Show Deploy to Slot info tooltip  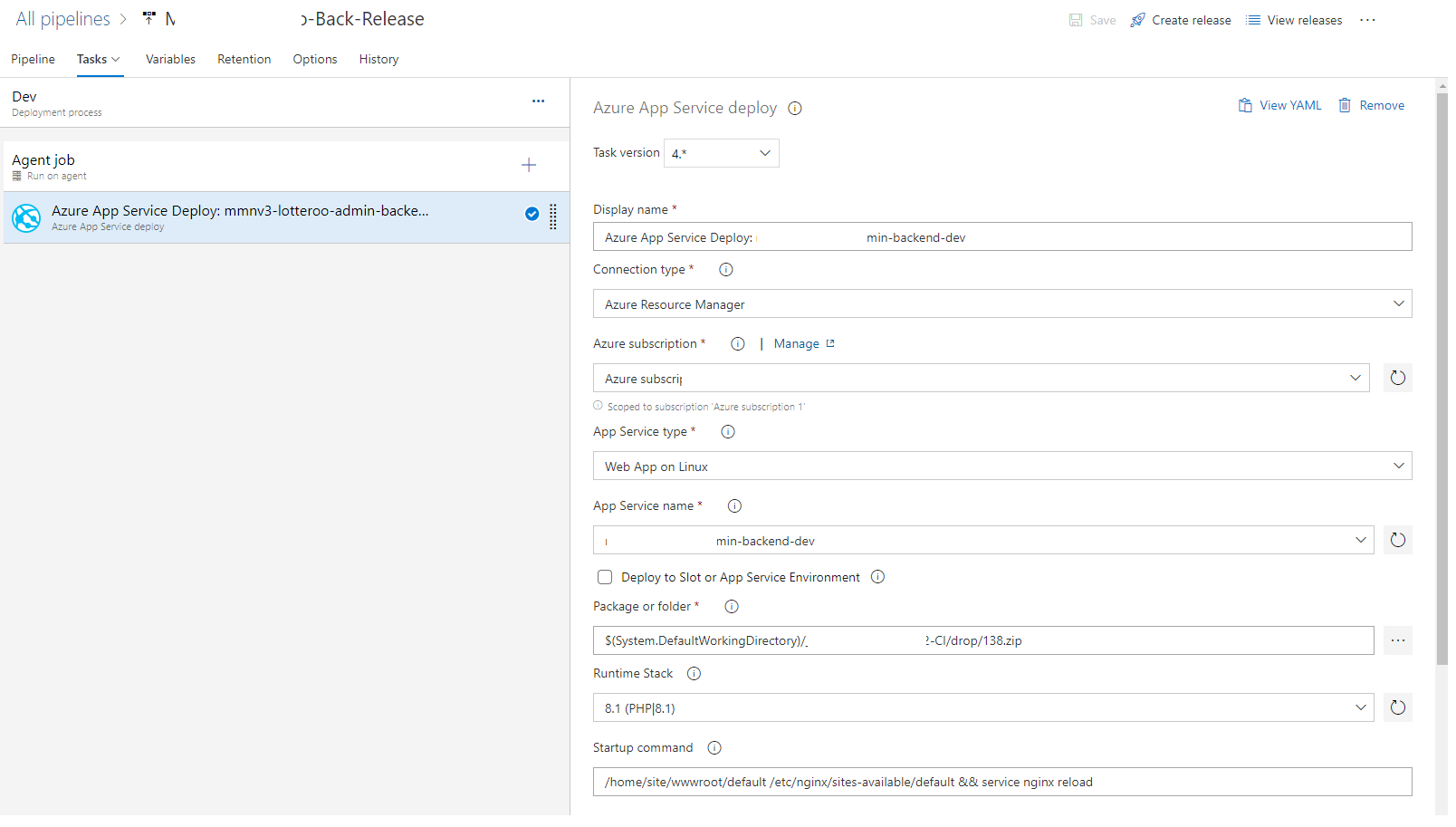(877, 576)
